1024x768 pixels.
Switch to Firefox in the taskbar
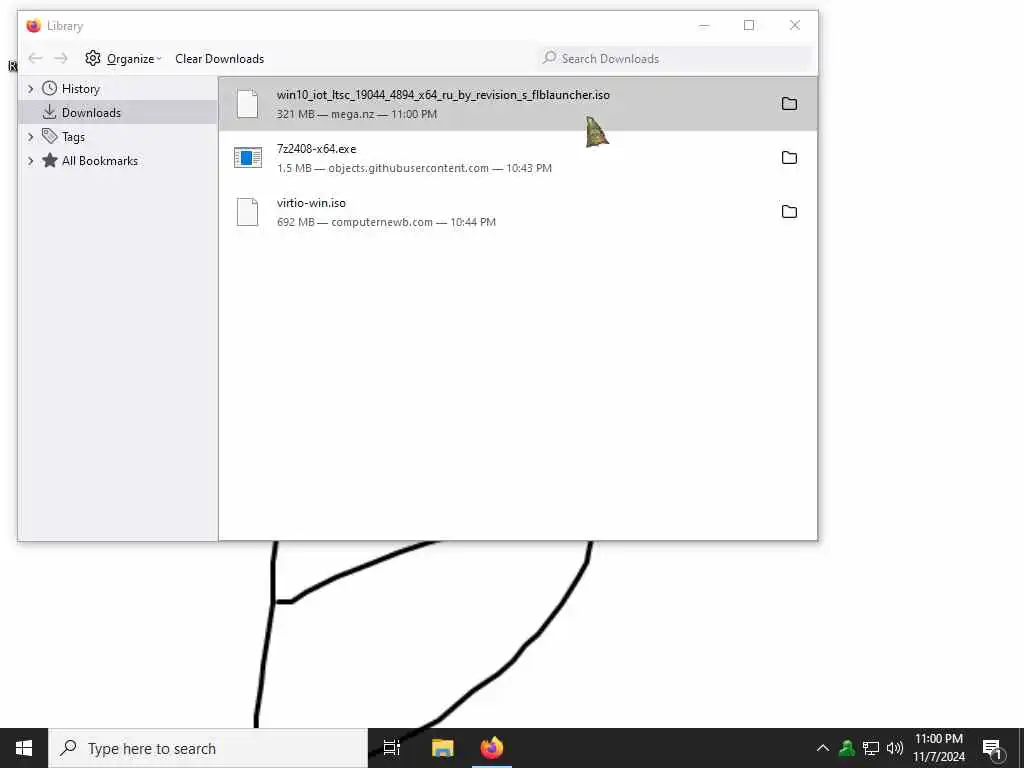coord(492,748)
